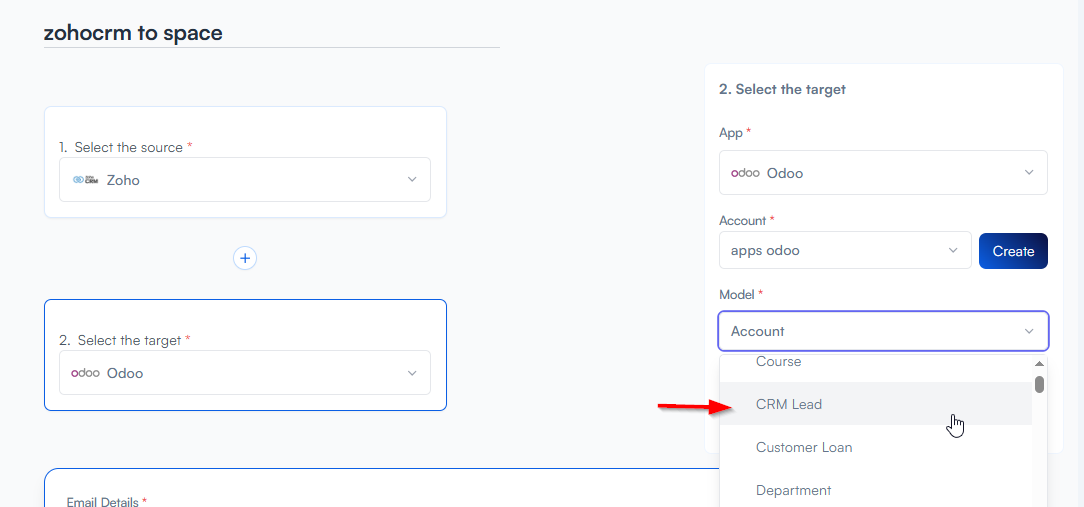Click the '2. Select the target' panel heading
The height and width of the screenshot is (507, 1084).
pyautogui.click(x=782, y=89)
